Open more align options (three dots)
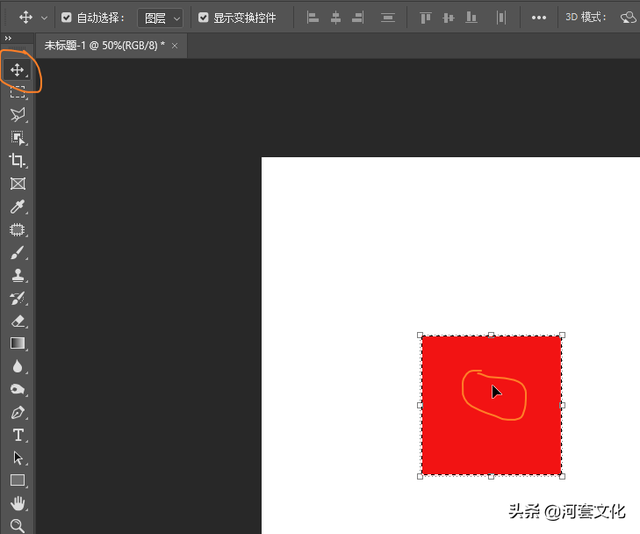 [539, 18]
